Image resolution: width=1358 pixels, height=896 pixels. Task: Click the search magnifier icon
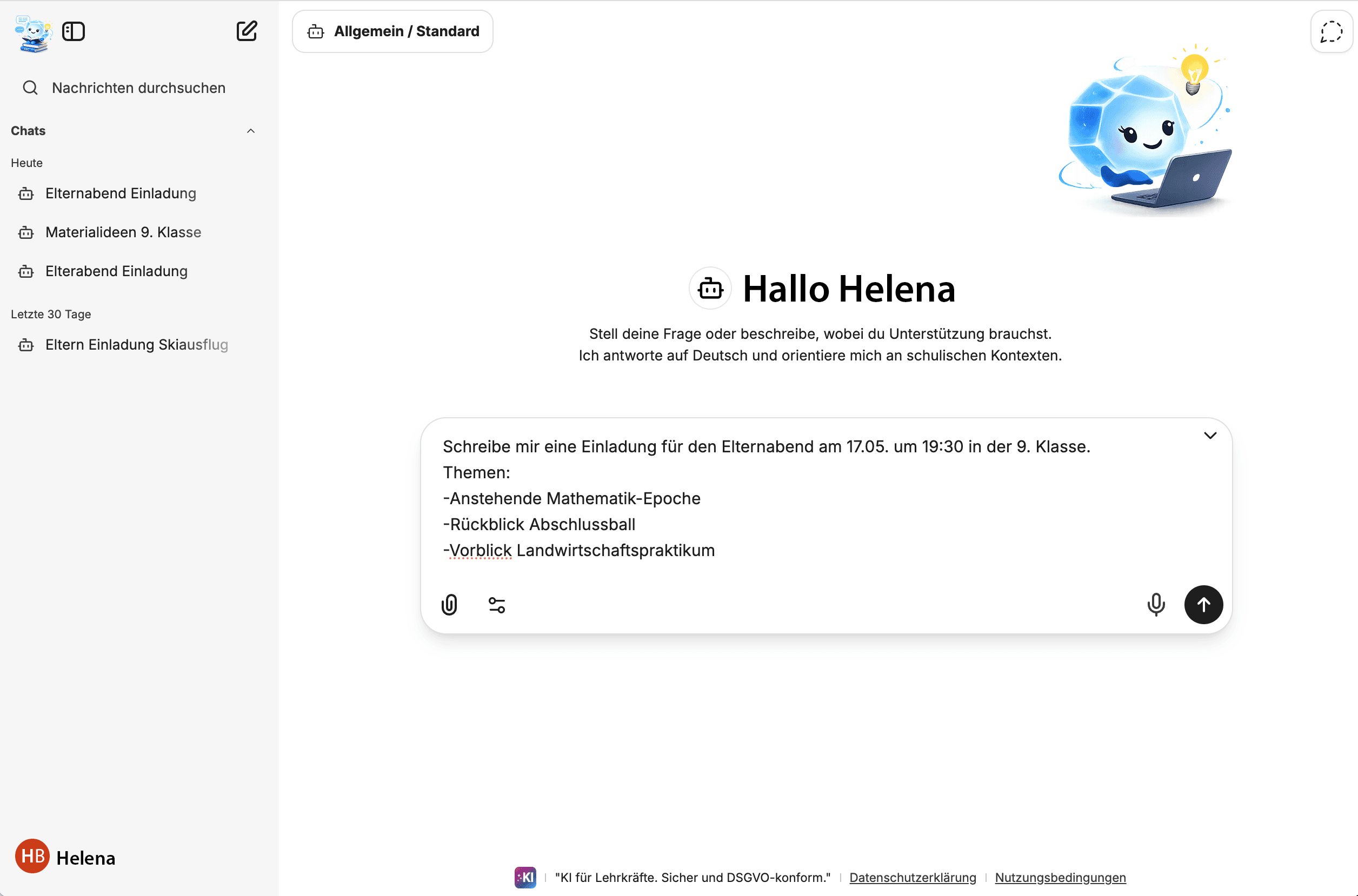(x=30, y=88)
